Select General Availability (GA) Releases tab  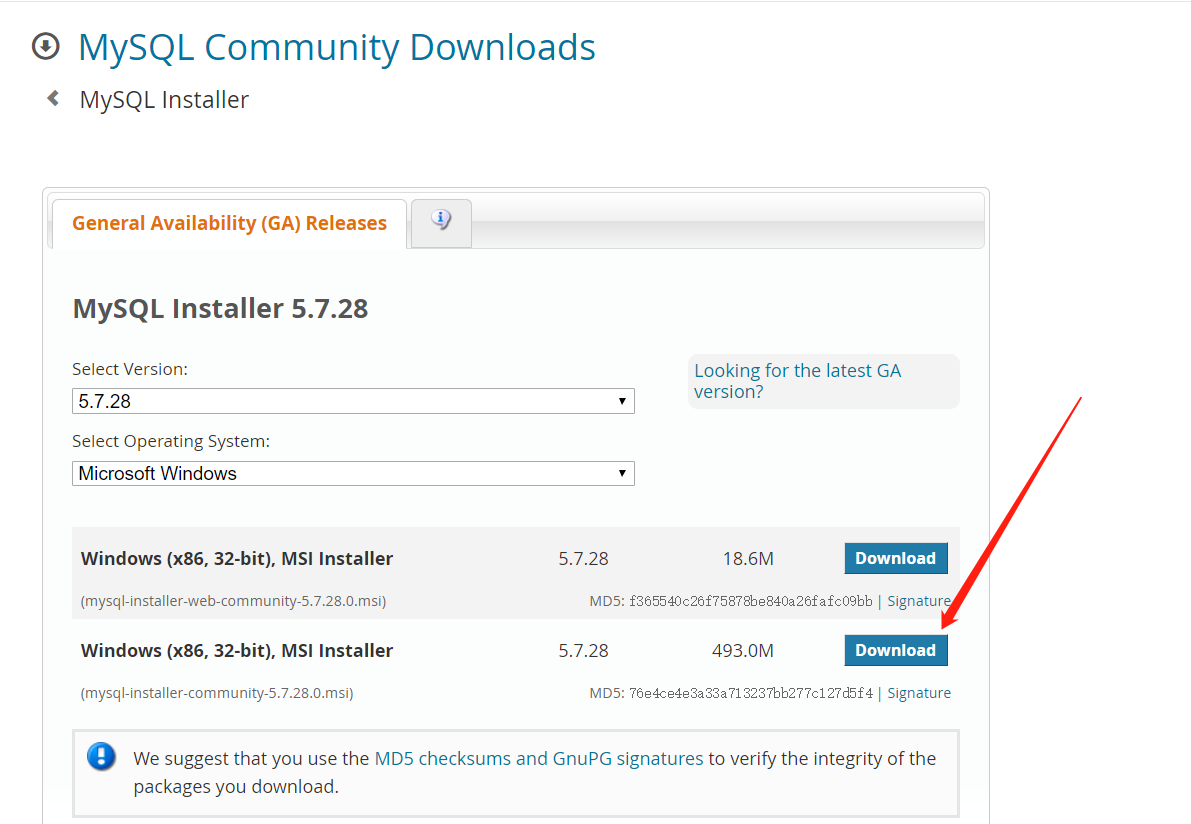229,223
